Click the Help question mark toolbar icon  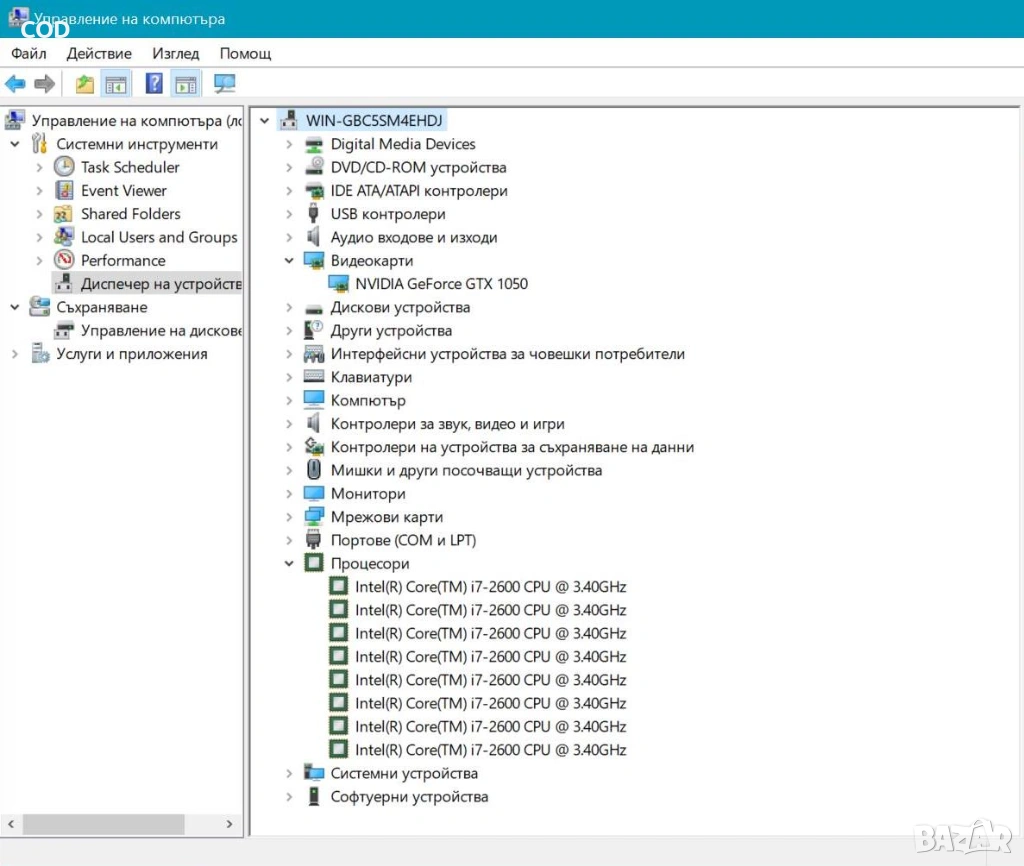coord(154,84)
